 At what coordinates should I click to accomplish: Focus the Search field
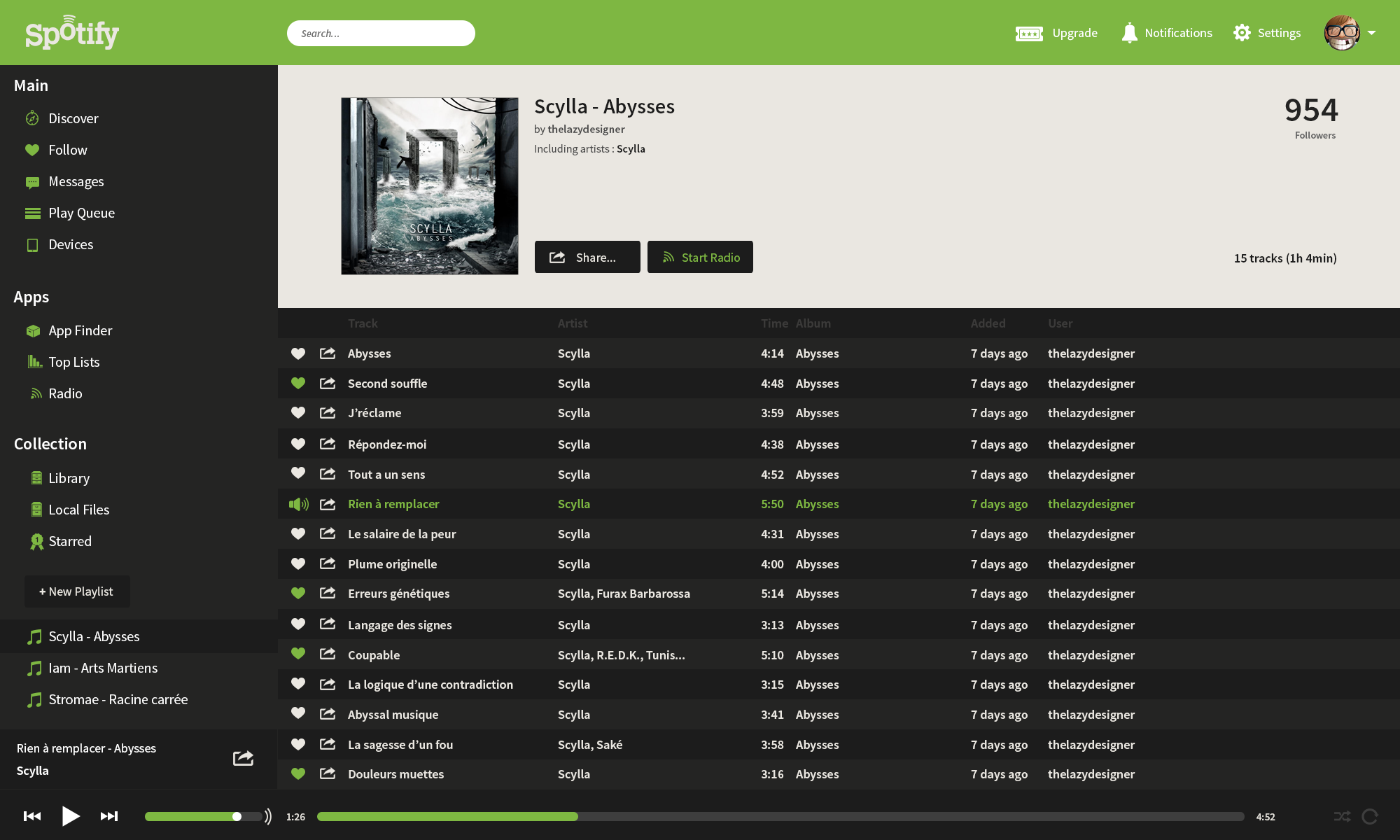pyautogui.click(x=381, y=33)
